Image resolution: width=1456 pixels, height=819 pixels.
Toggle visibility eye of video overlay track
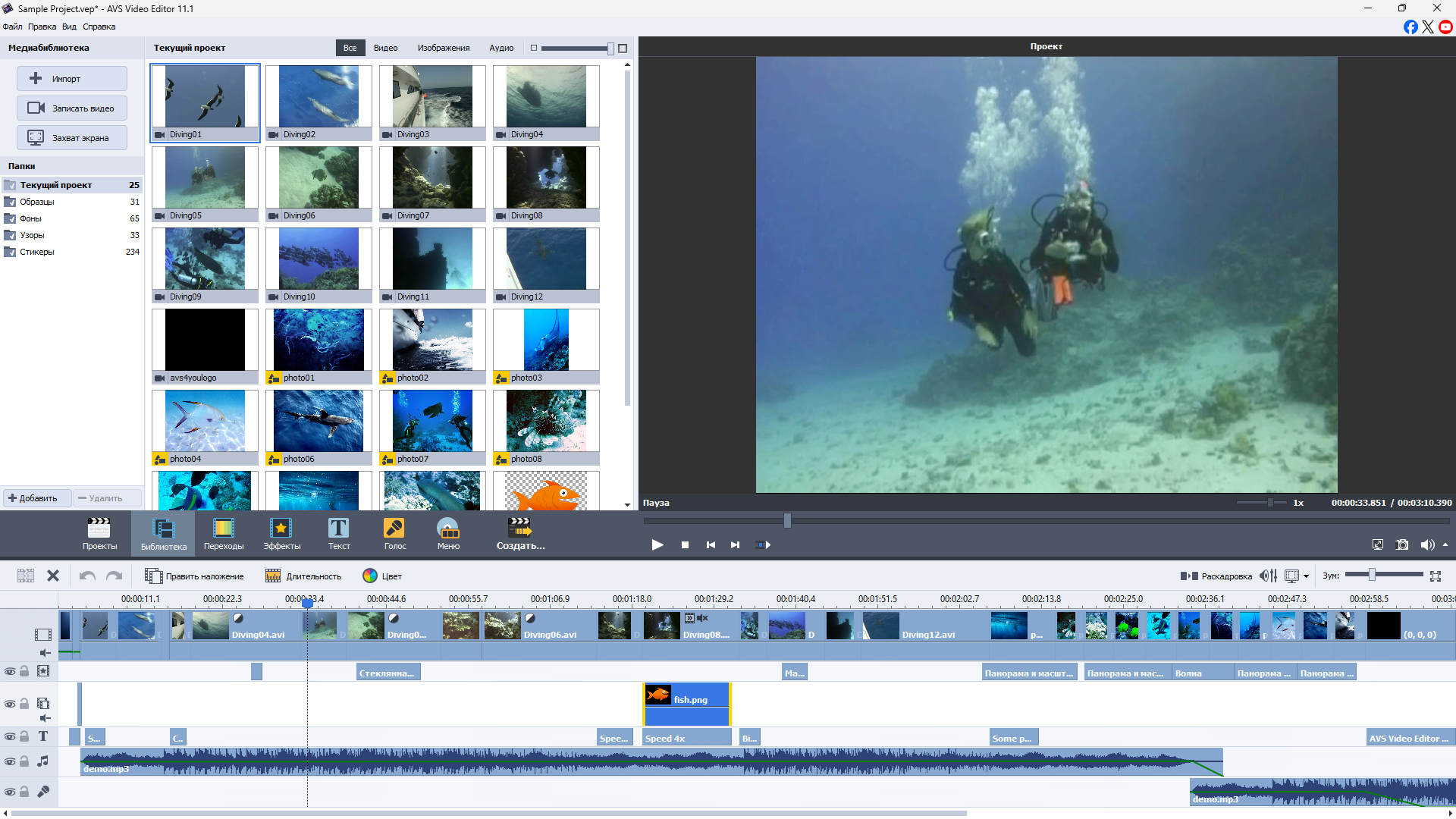click(10, 704)
